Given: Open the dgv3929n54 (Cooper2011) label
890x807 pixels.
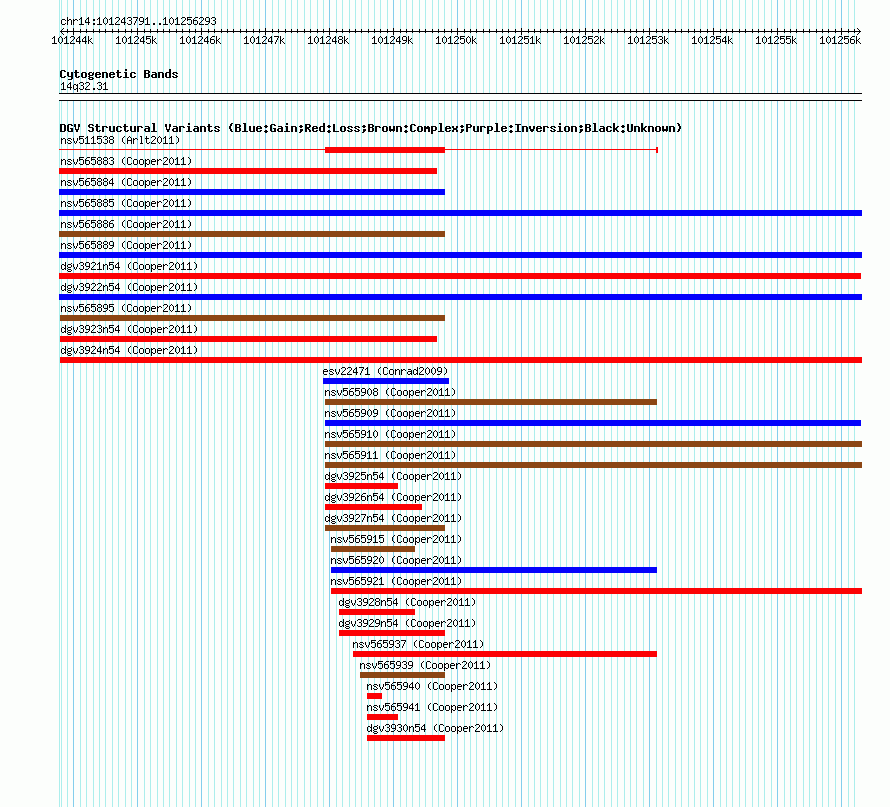Looking at the screenshot, I should tap(408, 623).
